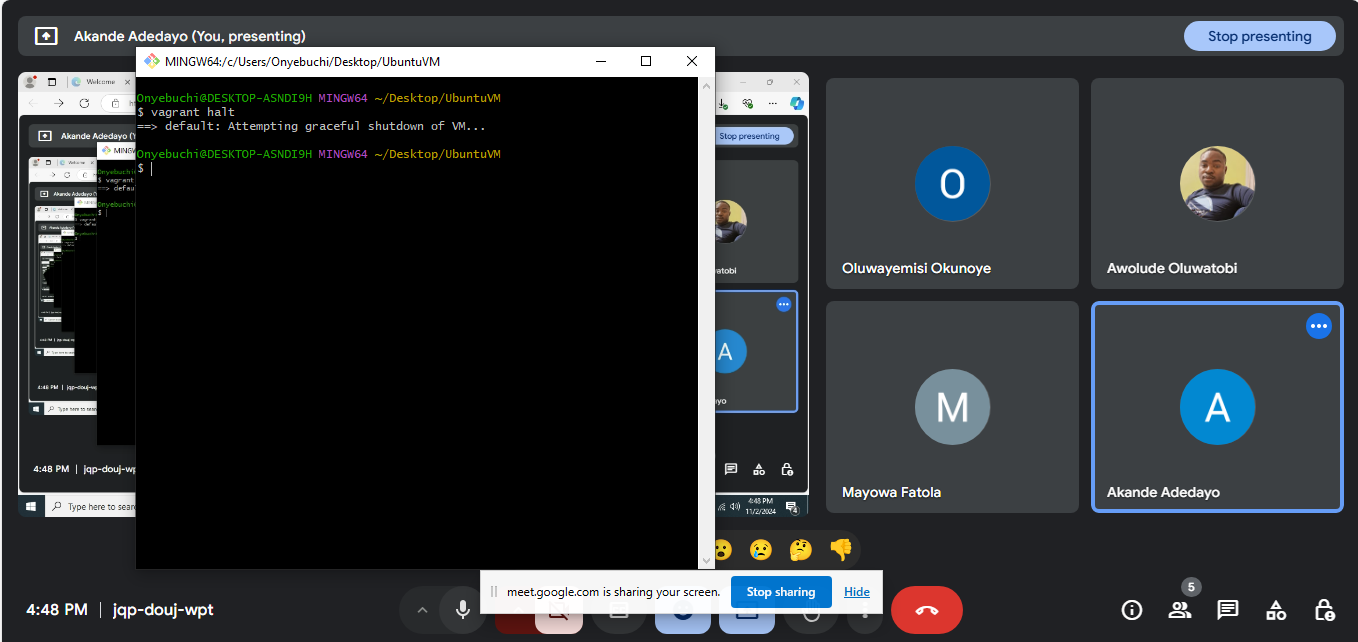Open host controls lock icon
The width and height of the screenshot is (1358, 642).
(x=1324, y=610)
